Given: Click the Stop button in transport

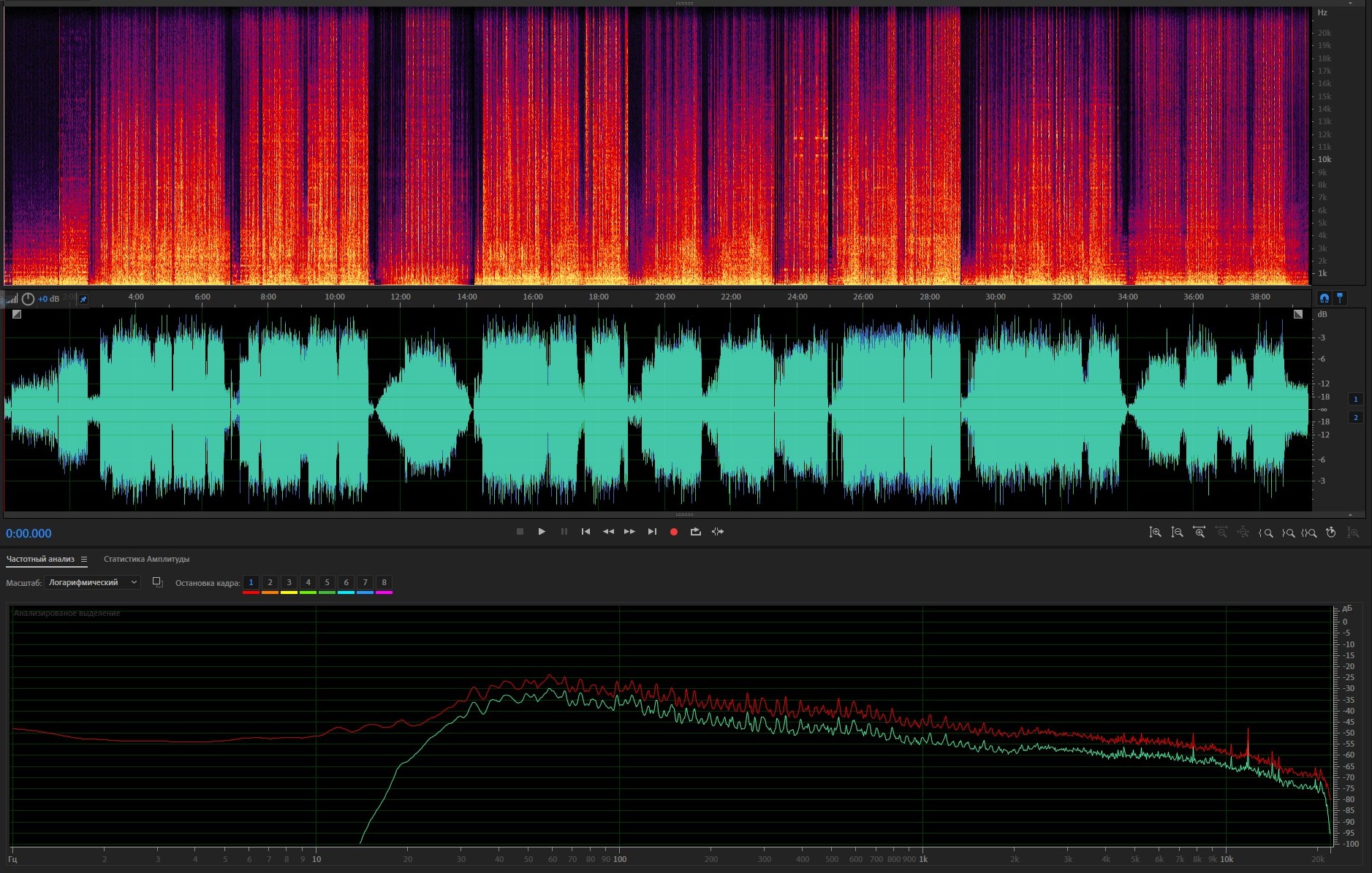Looking at the screenshot, I should (520, 532).
